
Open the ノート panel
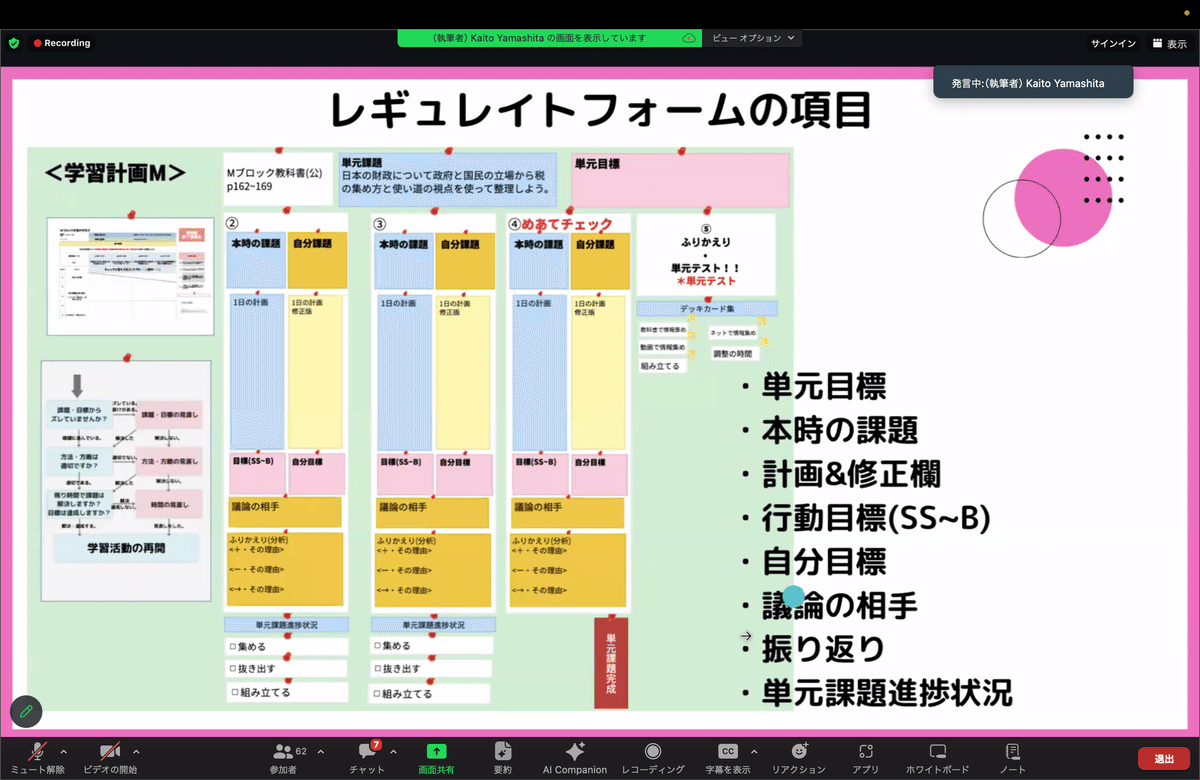pos(1012,757)
